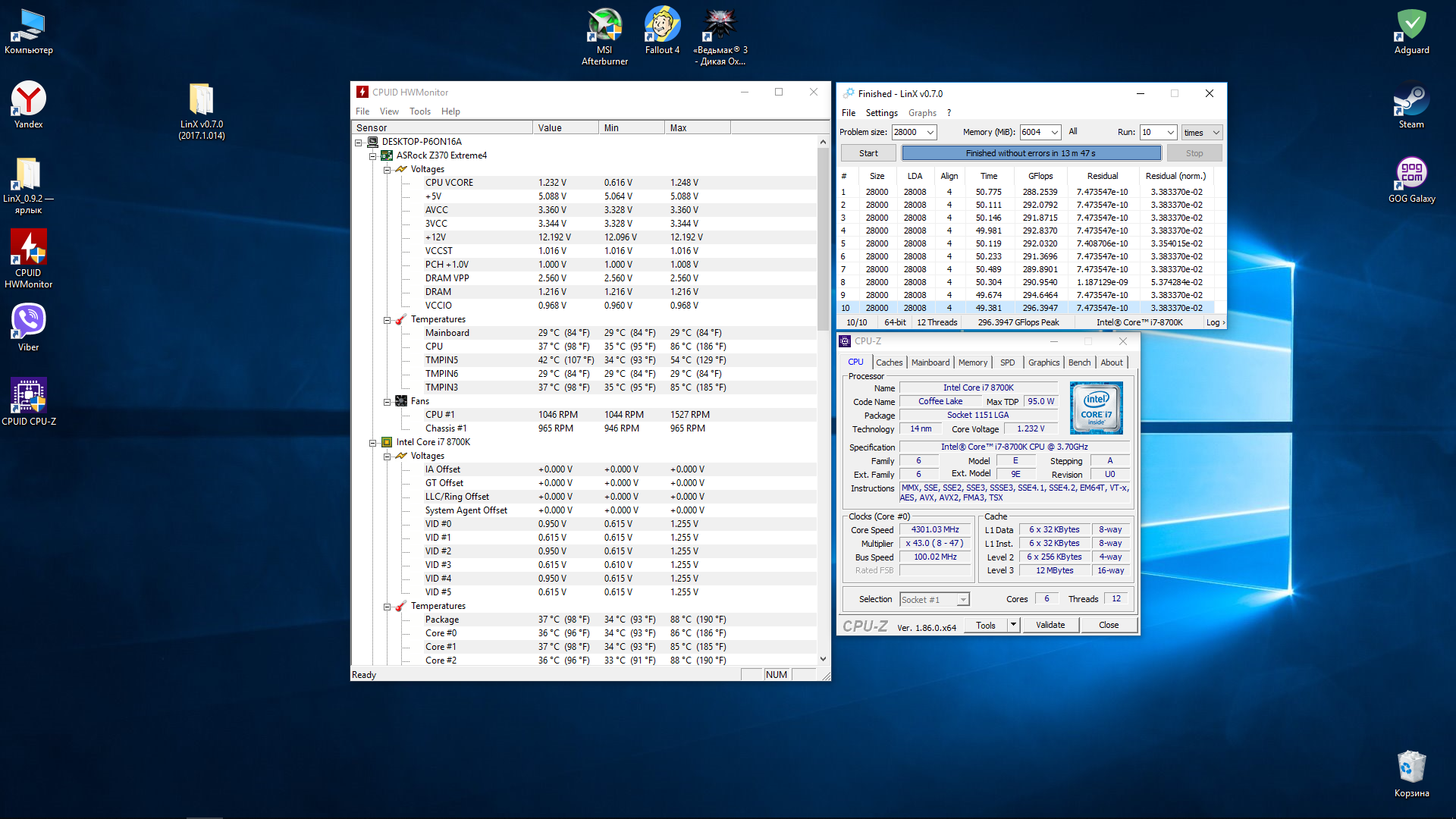Open the Problem size dropdown in LinX
The image size is (1456, 819).
click(930, 133)
